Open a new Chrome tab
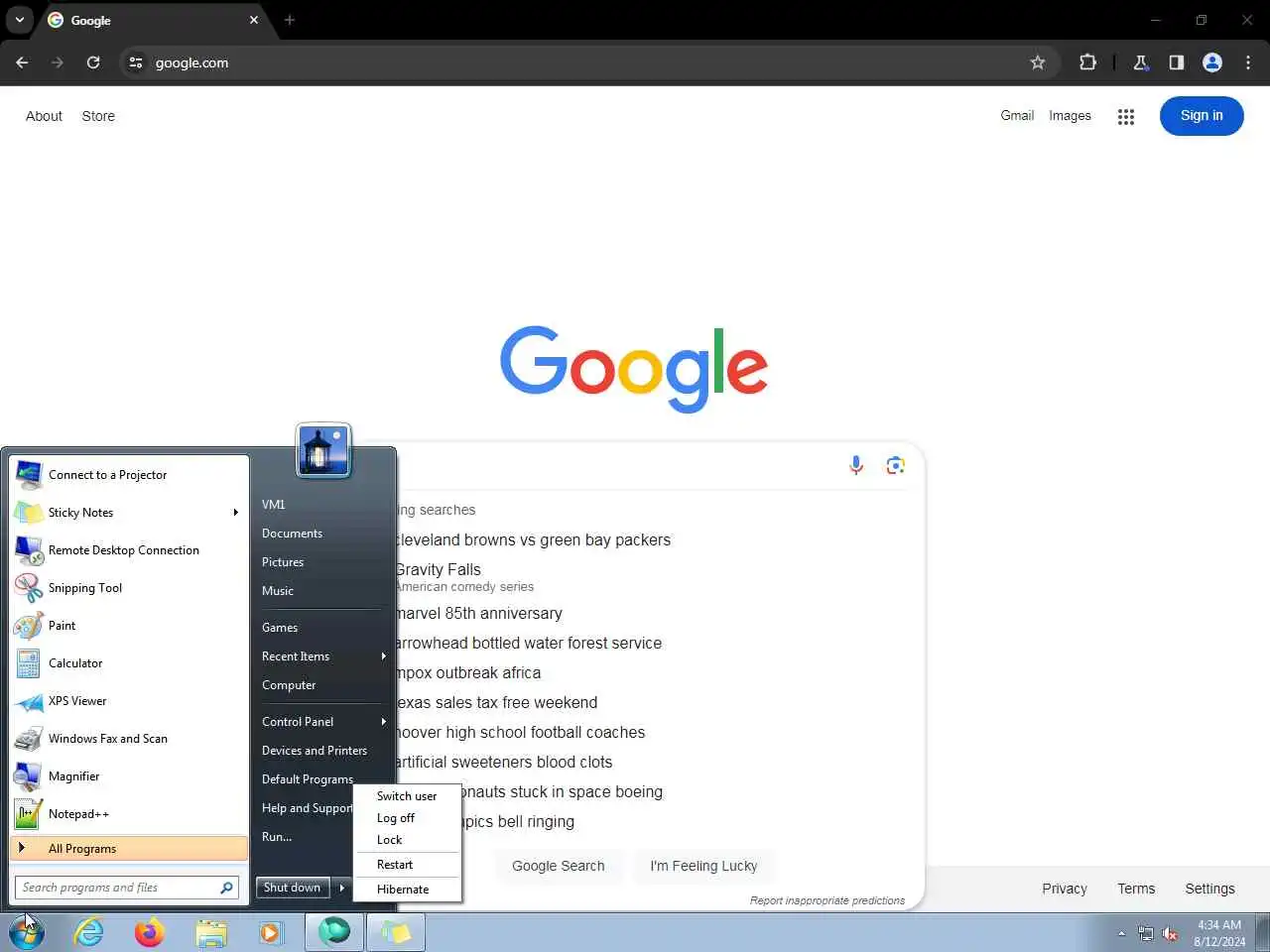The height and width of the screenshot is (952, 1270). (x=290, y=20)
